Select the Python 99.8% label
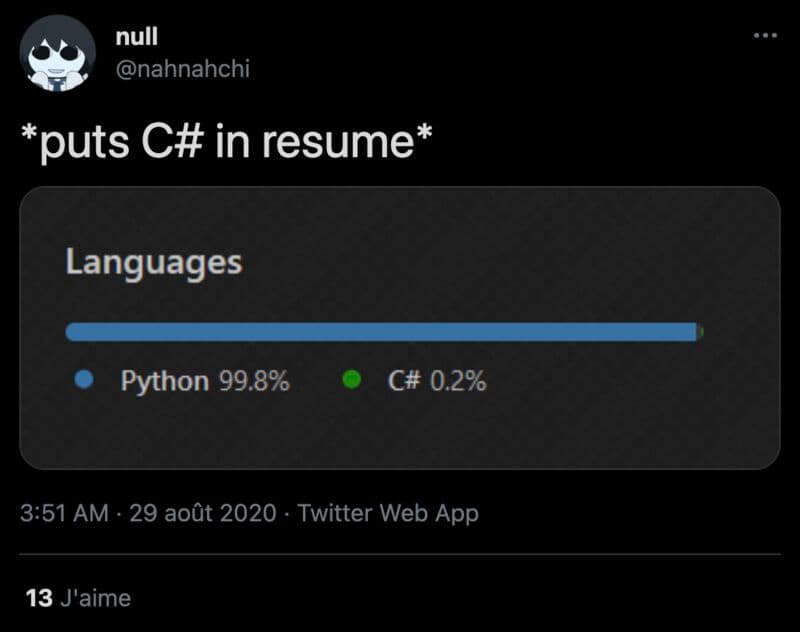800x632 pixels. click(x=205, y=381)
